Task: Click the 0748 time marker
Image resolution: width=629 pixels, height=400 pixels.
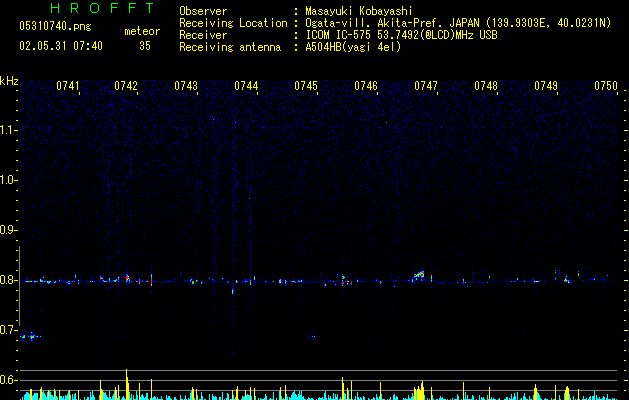Action: (x=486, y=86)
